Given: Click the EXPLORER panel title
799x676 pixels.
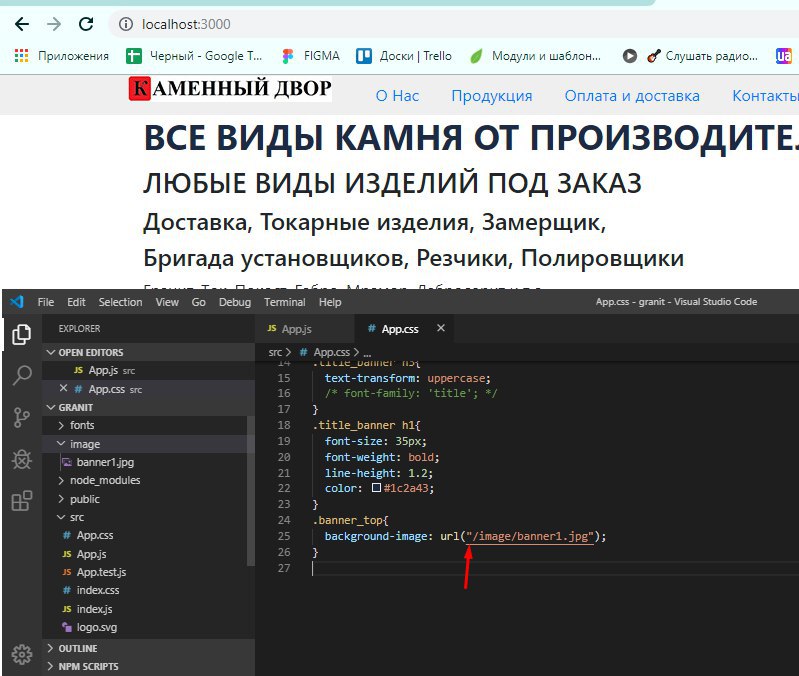Looking at the screenshot, I should [x=79, y=329].
